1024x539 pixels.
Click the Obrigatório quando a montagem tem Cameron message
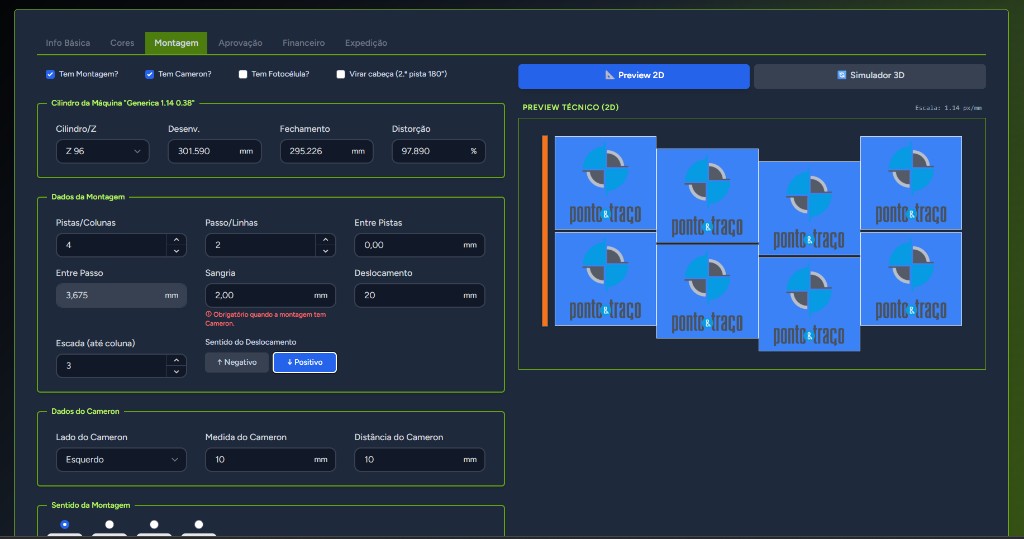pyautogui.click(x=266, y=319)
